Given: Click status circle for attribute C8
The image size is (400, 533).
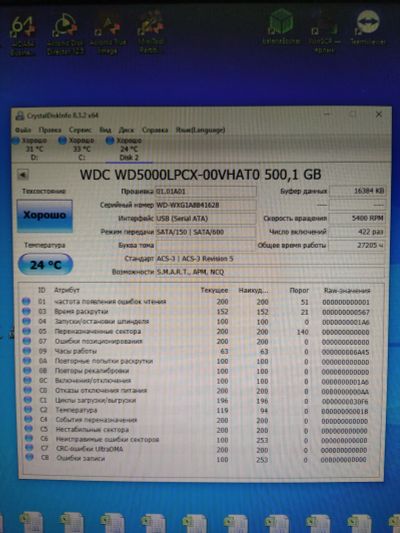Looking at the screenshot, I should [x=30, y=458].
